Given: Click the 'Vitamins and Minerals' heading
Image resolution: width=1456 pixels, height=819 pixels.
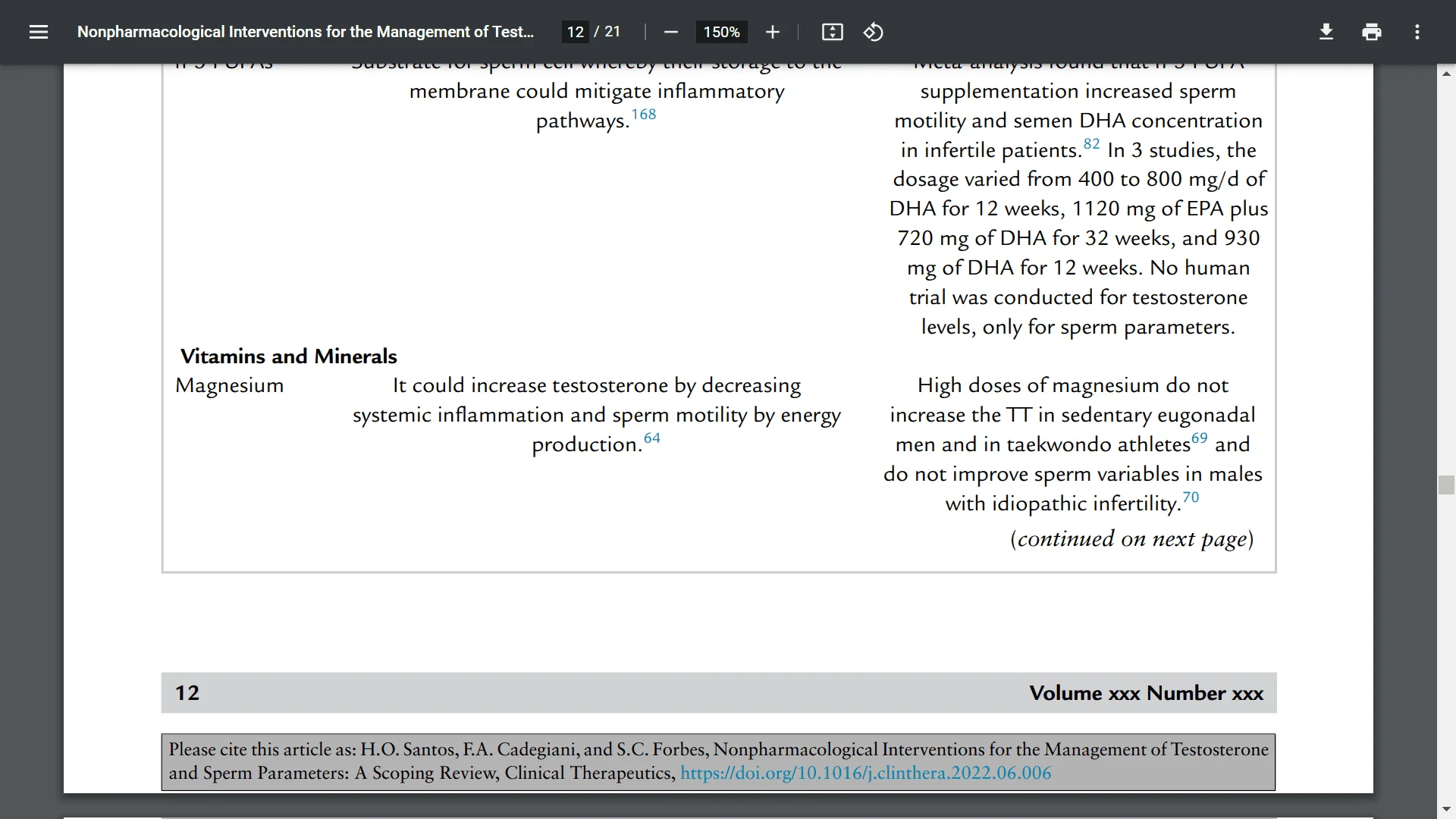Looking at the screenshot, I should point(289,356).
